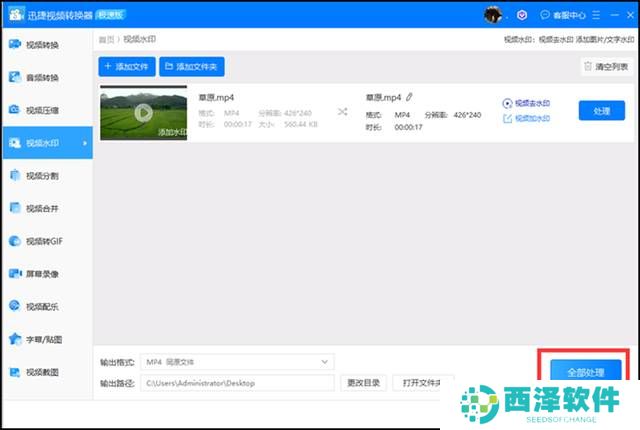
Task: Minimize the converter window
Action: (x=614, y=15)
